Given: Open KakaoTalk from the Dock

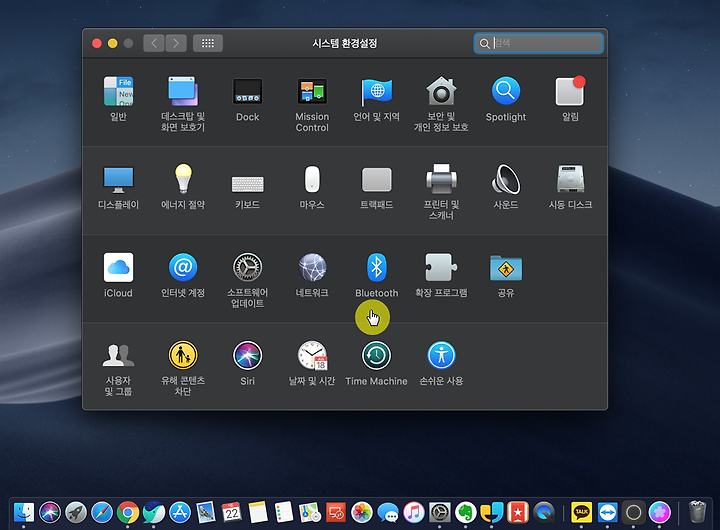Looking at the screenshot, I should (x=581, y=512).
